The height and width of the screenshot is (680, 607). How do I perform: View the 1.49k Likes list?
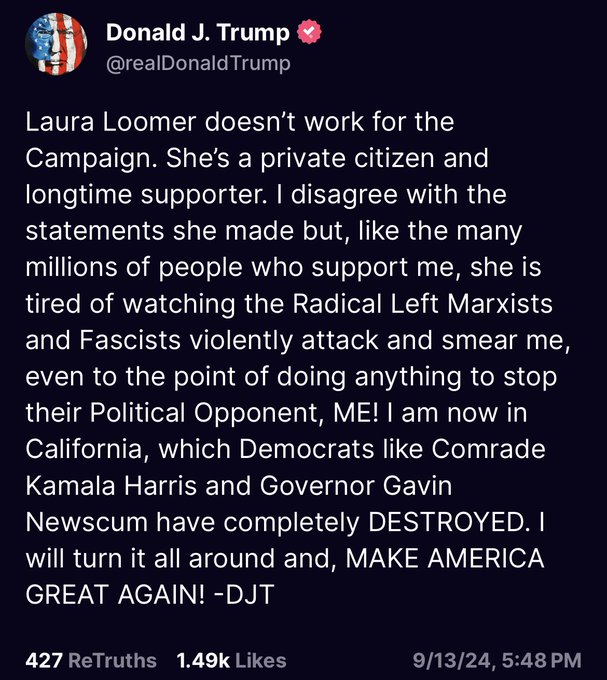(x=232, y=660)
